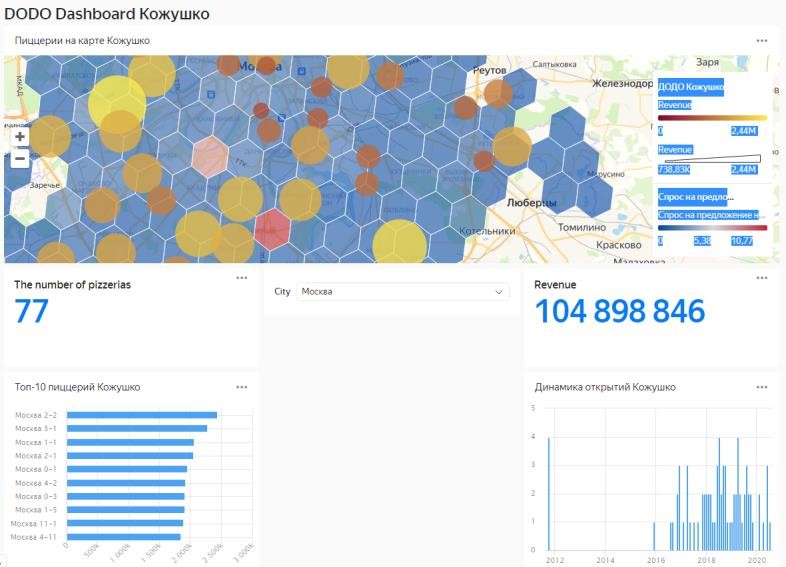Open the Revenue widget's three-dot menu
The width and height of the screenshot is (786, 567).
[761, 278]
